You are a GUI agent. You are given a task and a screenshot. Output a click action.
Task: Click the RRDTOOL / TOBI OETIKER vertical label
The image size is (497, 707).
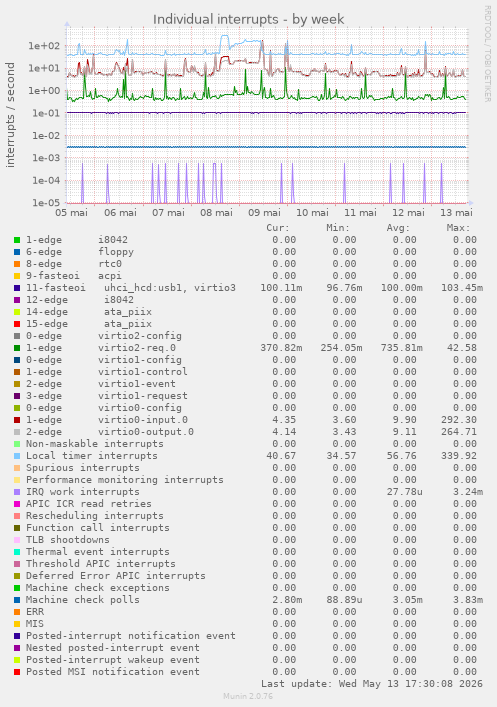(x=488, y=54)
